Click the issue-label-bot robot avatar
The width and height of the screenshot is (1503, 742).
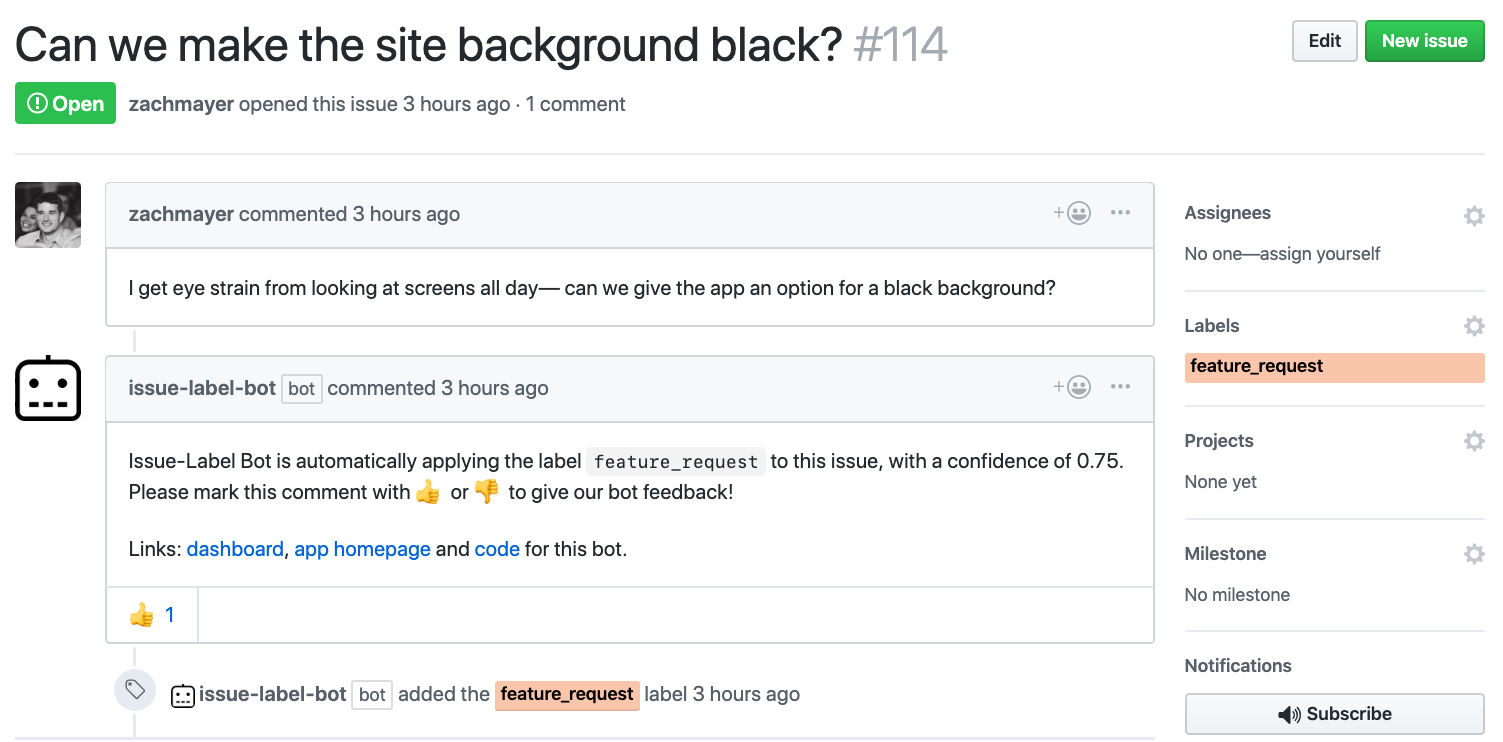point(48,388)
